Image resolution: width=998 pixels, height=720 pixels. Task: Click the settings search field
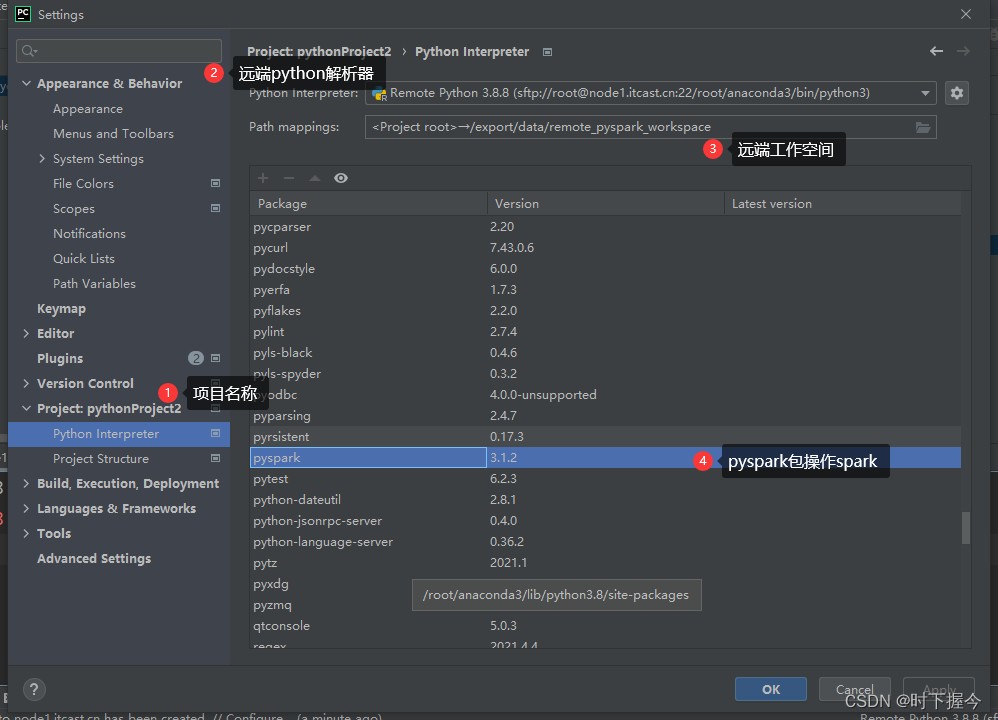pos(119,51)
